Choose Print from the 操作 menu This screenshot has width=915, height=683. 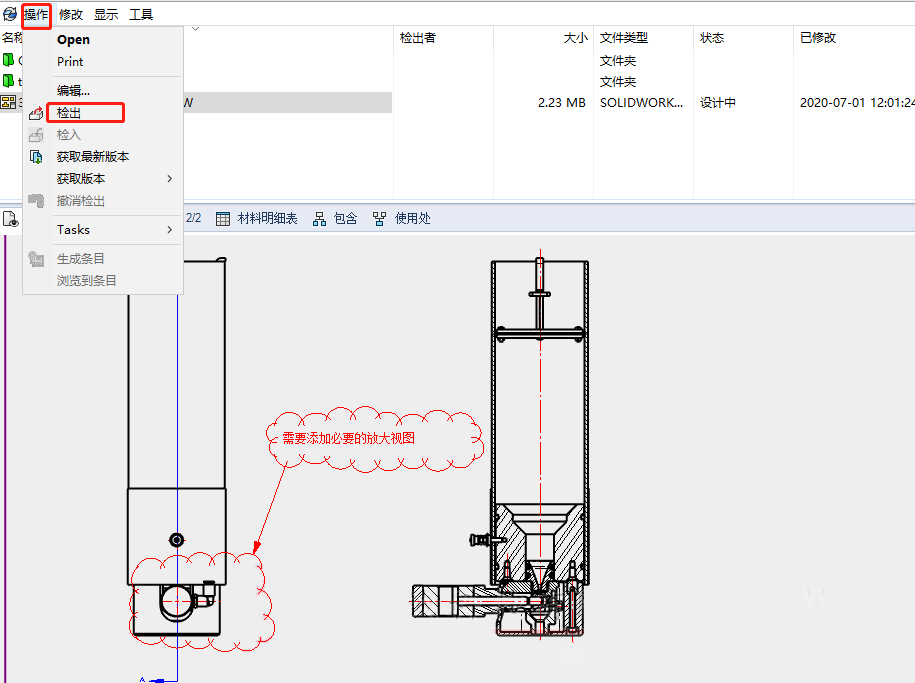70,62
